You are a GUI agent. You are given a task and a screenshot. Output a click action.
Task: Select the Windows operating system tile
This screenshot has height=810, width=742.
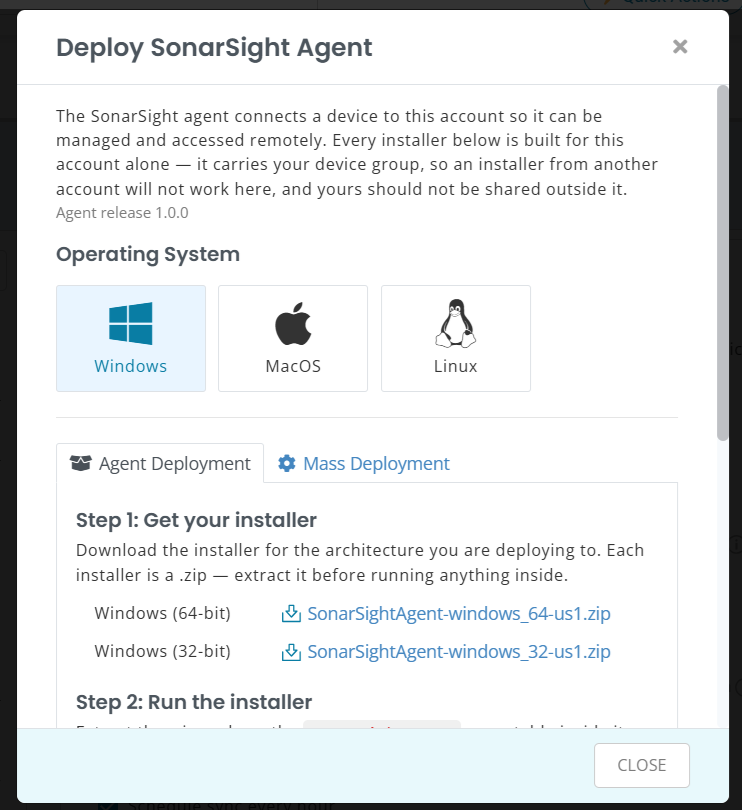click(131, 338)
